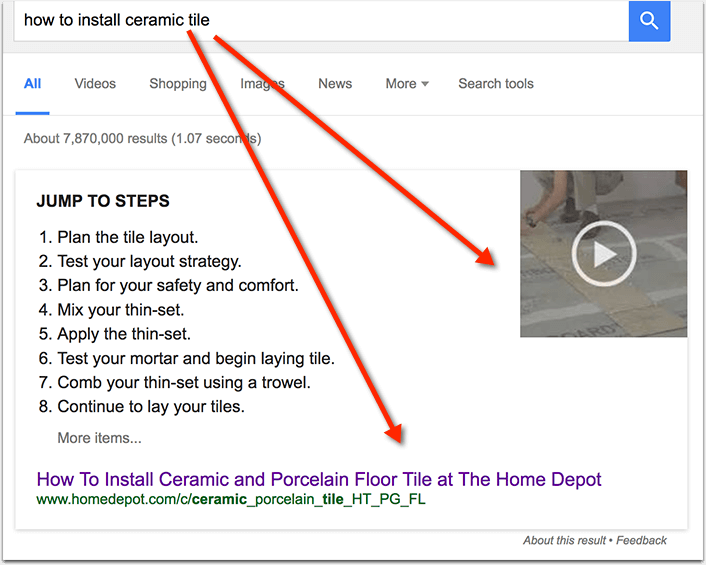Open the Home Depot How To Install link
Viewport: 706px width, 565px height.
[x=319, y=479]
